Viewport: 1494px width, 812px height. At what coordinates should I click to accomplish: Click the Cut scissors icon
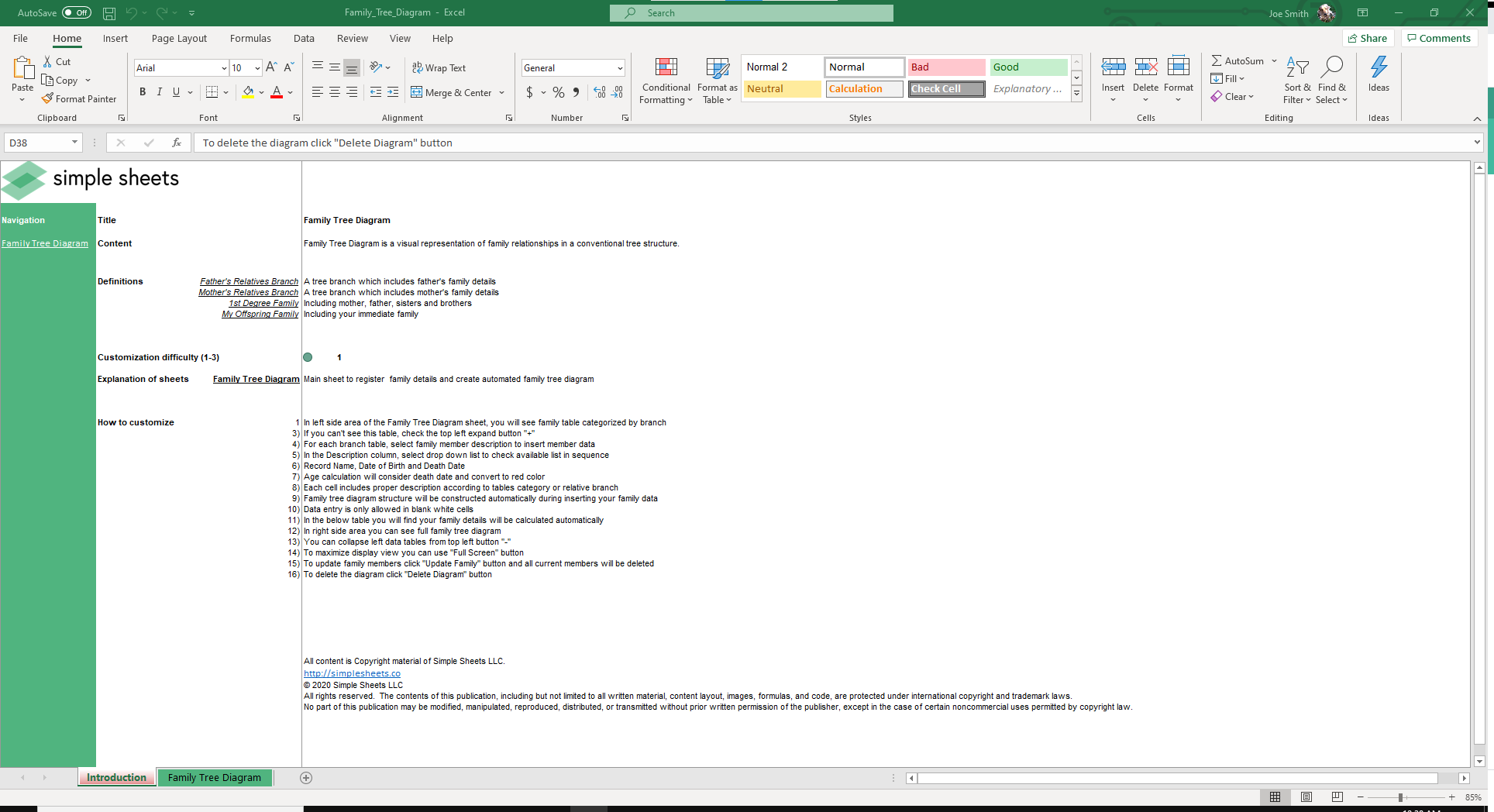[47, 61]
